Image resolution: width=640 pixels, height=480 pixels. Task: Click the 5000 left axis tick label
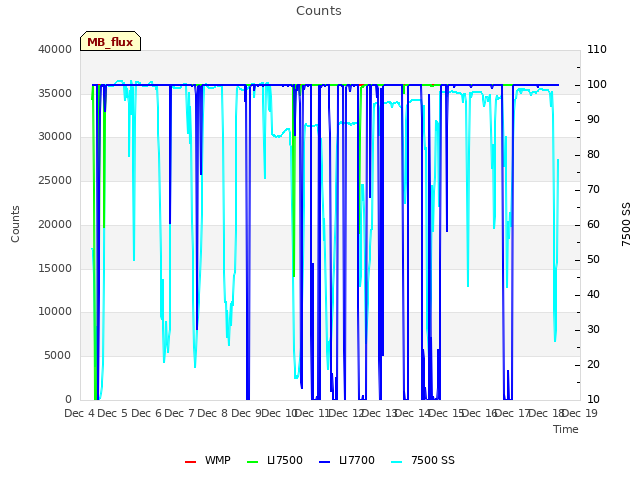click(58, 356)
